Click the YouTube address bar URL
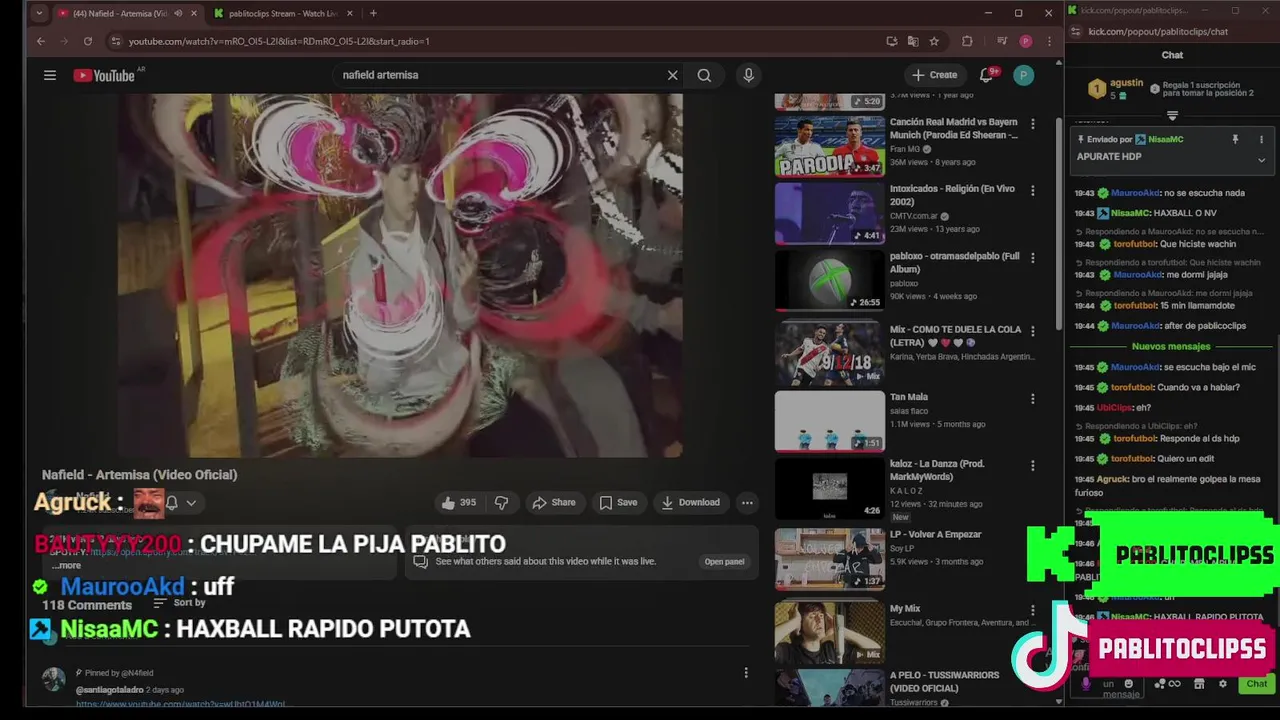Screen dimensions: 1280x720 (x=279, y=41)
